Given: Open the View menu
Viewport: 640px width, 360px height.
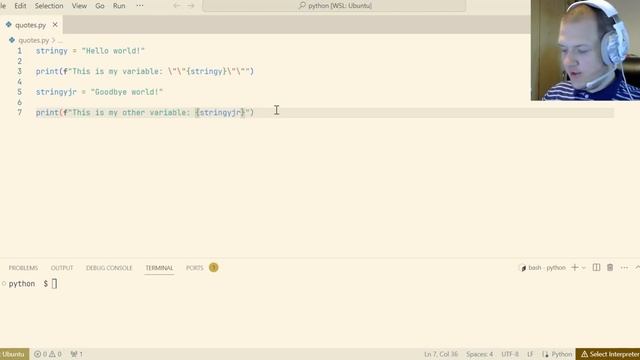Looking at the screenshot, I should tap(79, 6).
